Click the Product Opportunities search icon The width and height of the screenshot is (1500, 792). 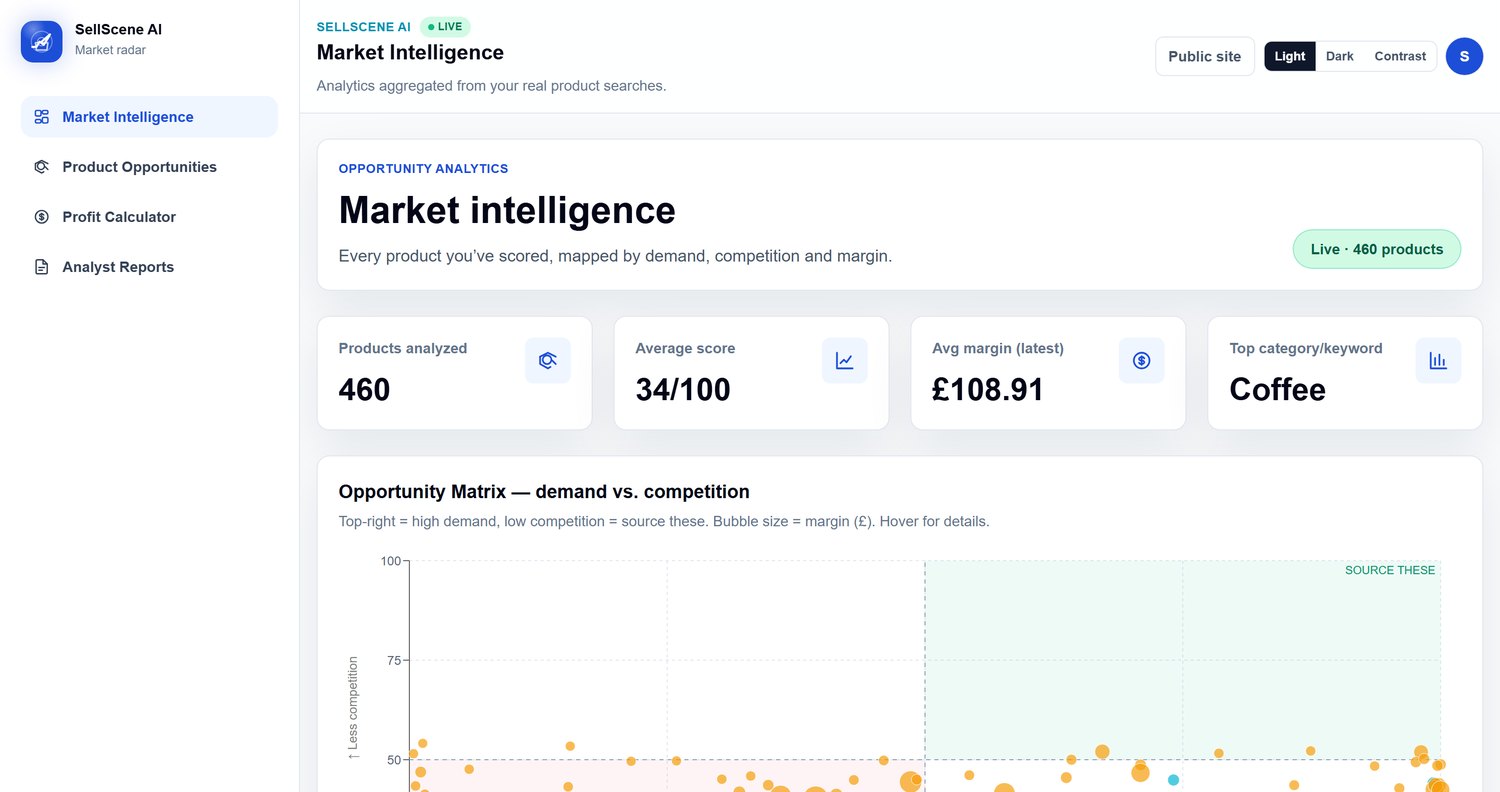click(x=41, y=167)
